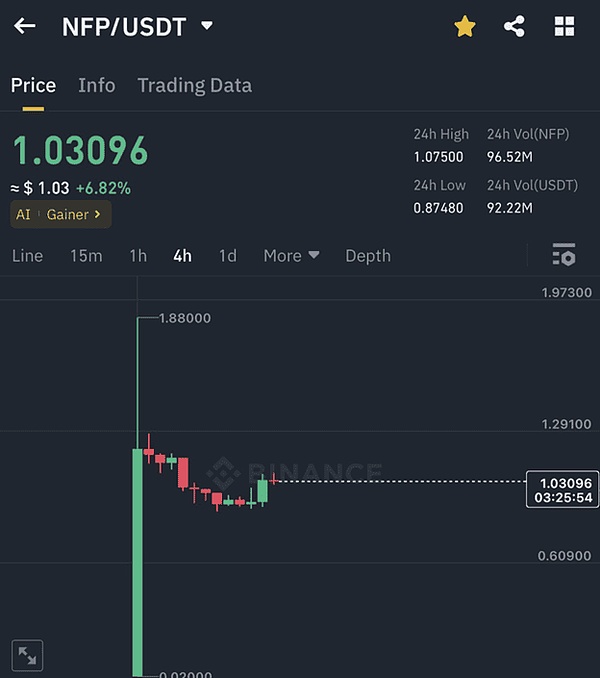
Task: Tap the back arrow icon
Action: (25, 27)
